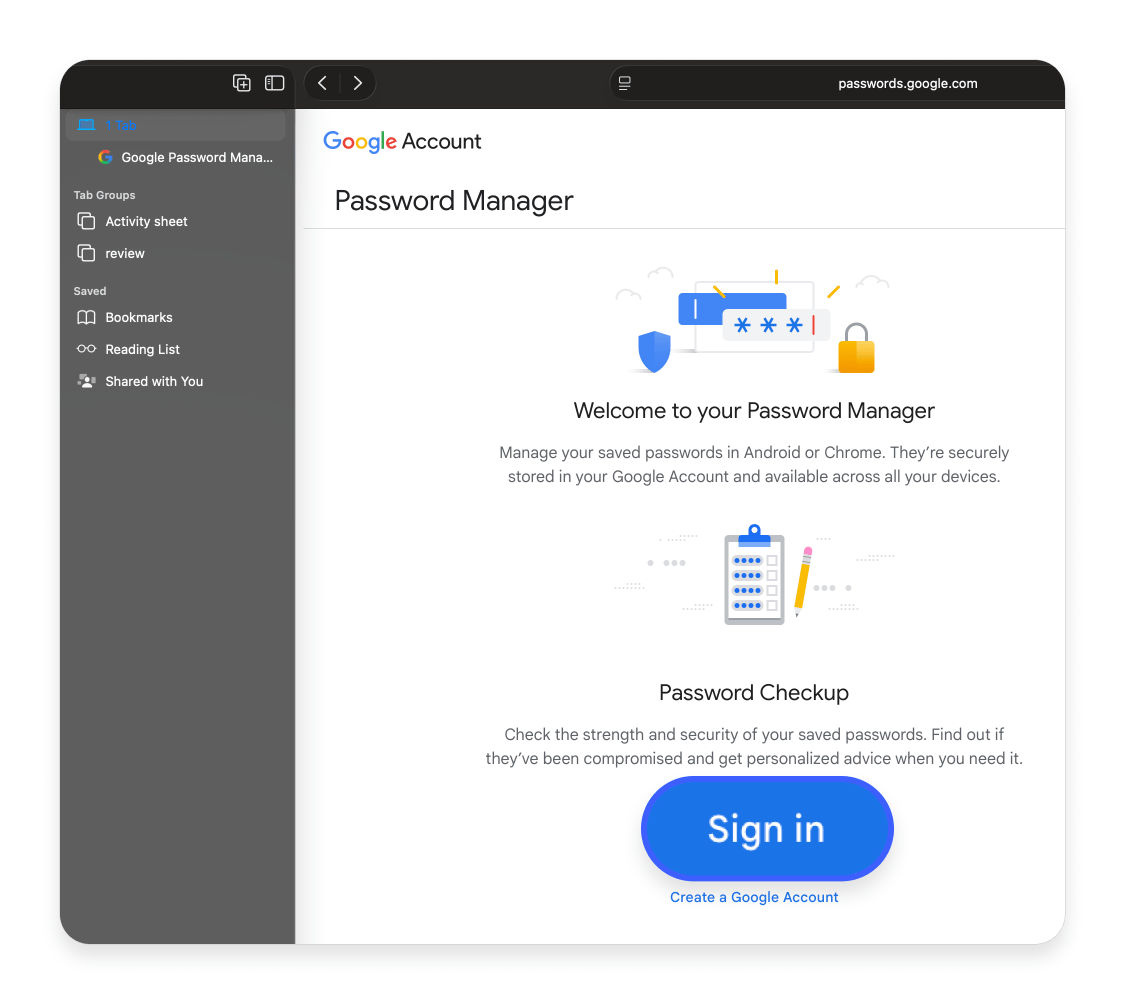Open the Create a Google Account link

(753, 897)
